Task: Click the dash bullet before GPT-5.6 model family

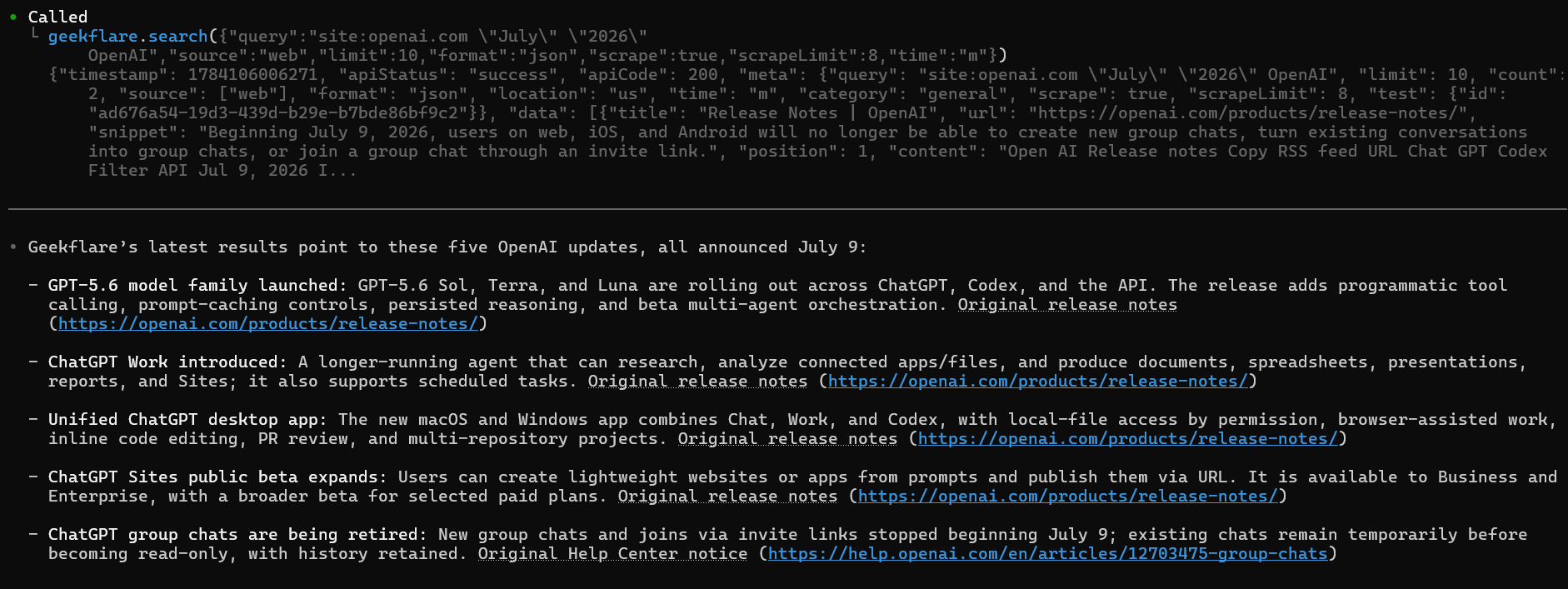Action: [33, 286]
